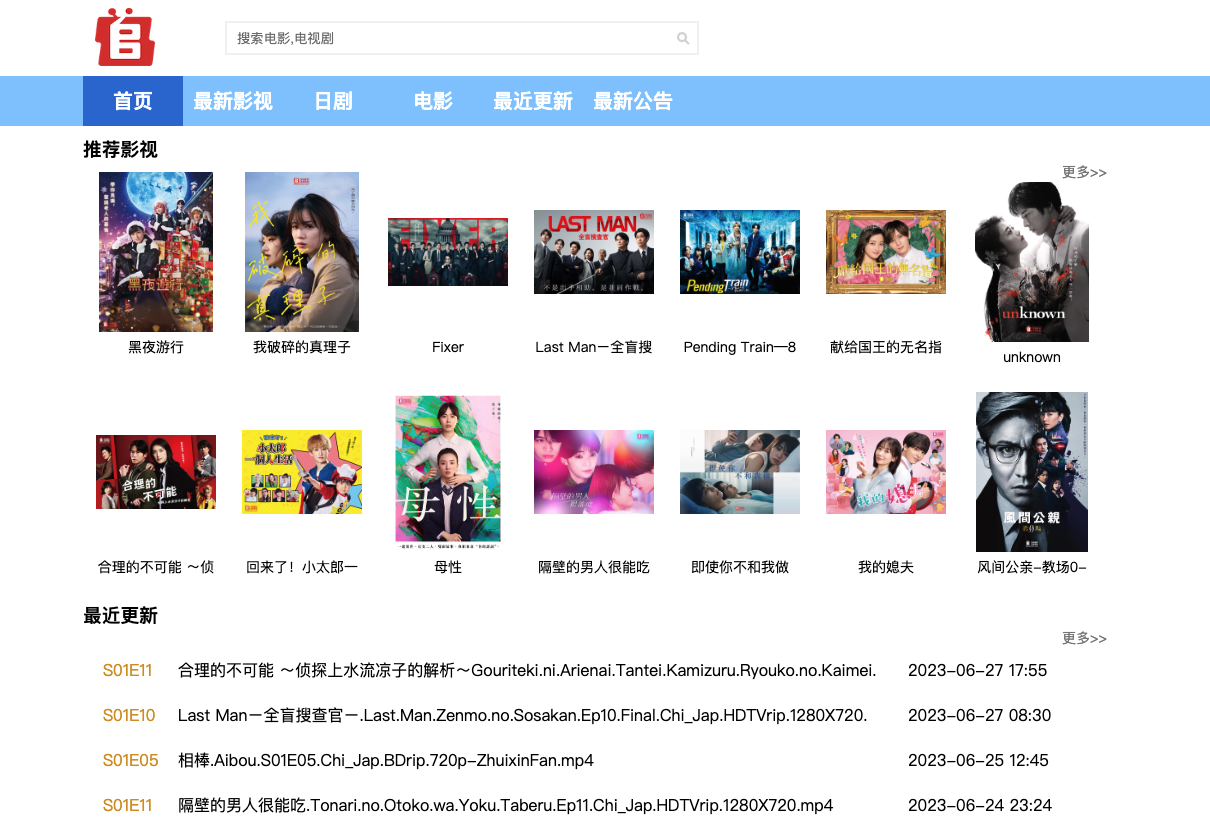Open the 相棒.Aibou.S01E05 update link

point(386,760)
